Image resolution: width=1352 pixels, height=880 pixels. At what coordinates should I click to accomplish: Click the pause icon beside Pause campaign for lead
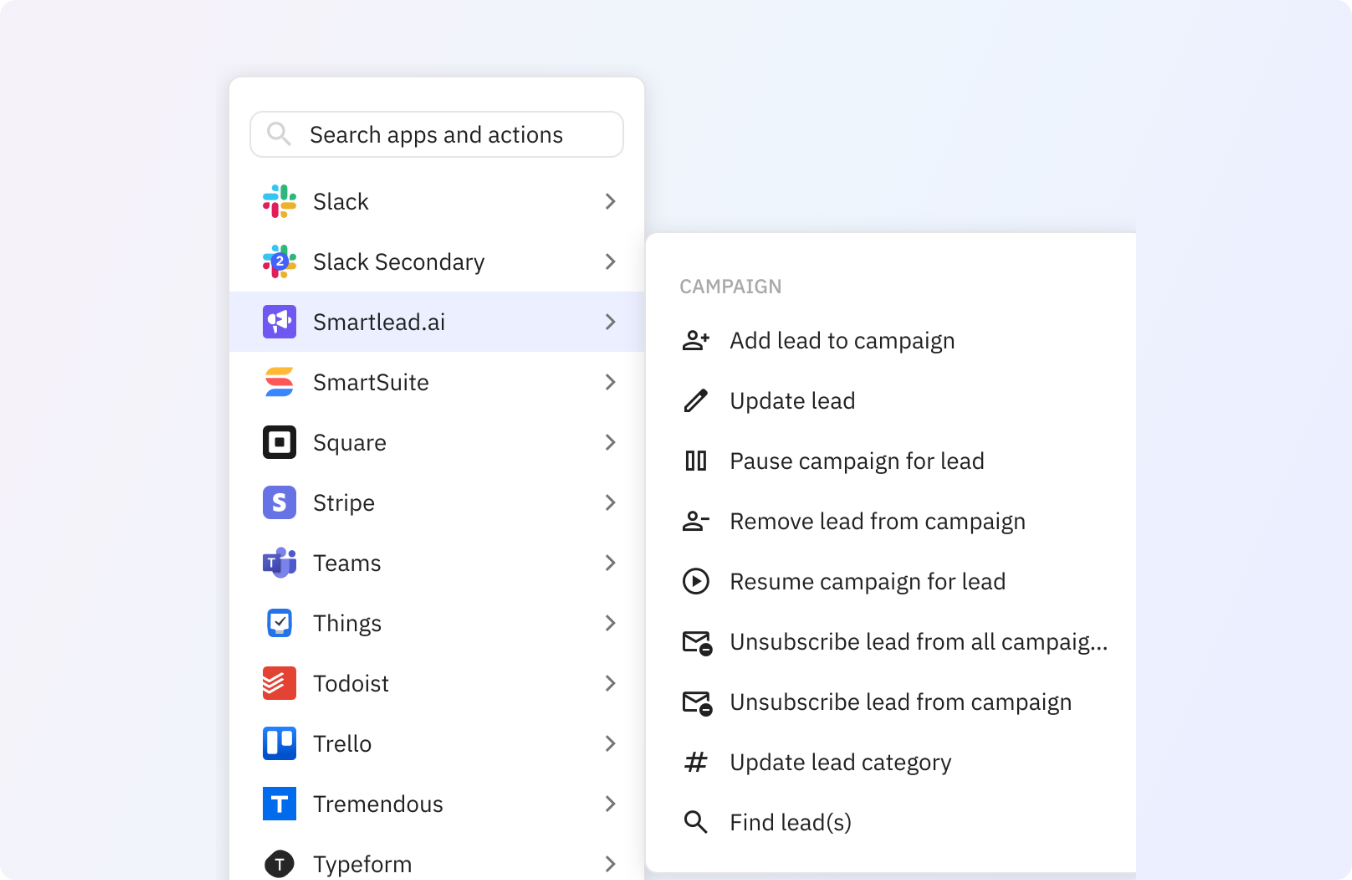pos(695,461)
